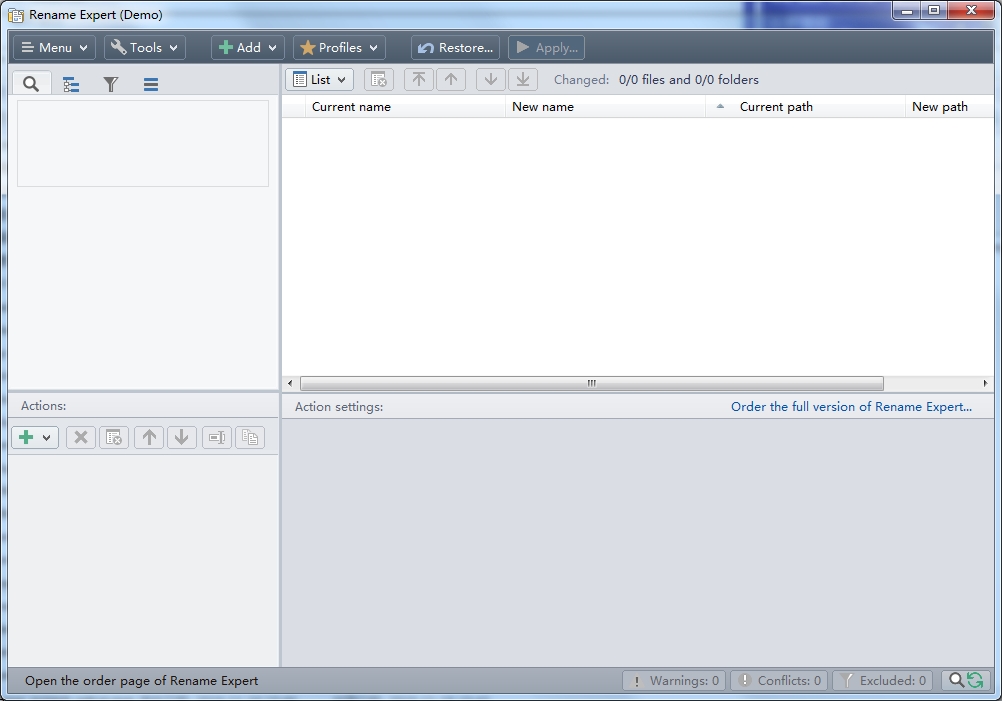Delete action with the X icon
The image size is (1002, 701).
point(81,438)
